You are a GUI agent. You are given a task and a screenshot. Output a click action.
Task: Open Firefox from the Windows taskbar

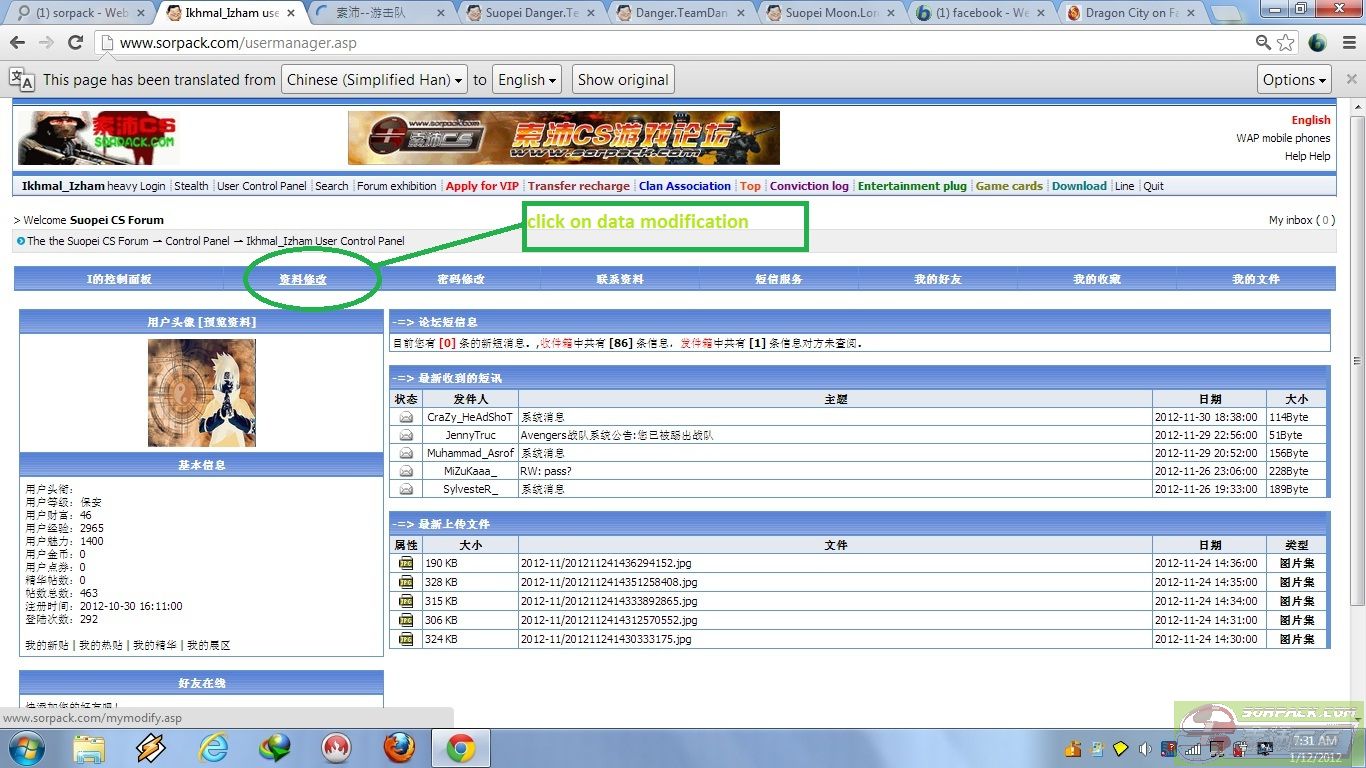(x=399, y=747)
